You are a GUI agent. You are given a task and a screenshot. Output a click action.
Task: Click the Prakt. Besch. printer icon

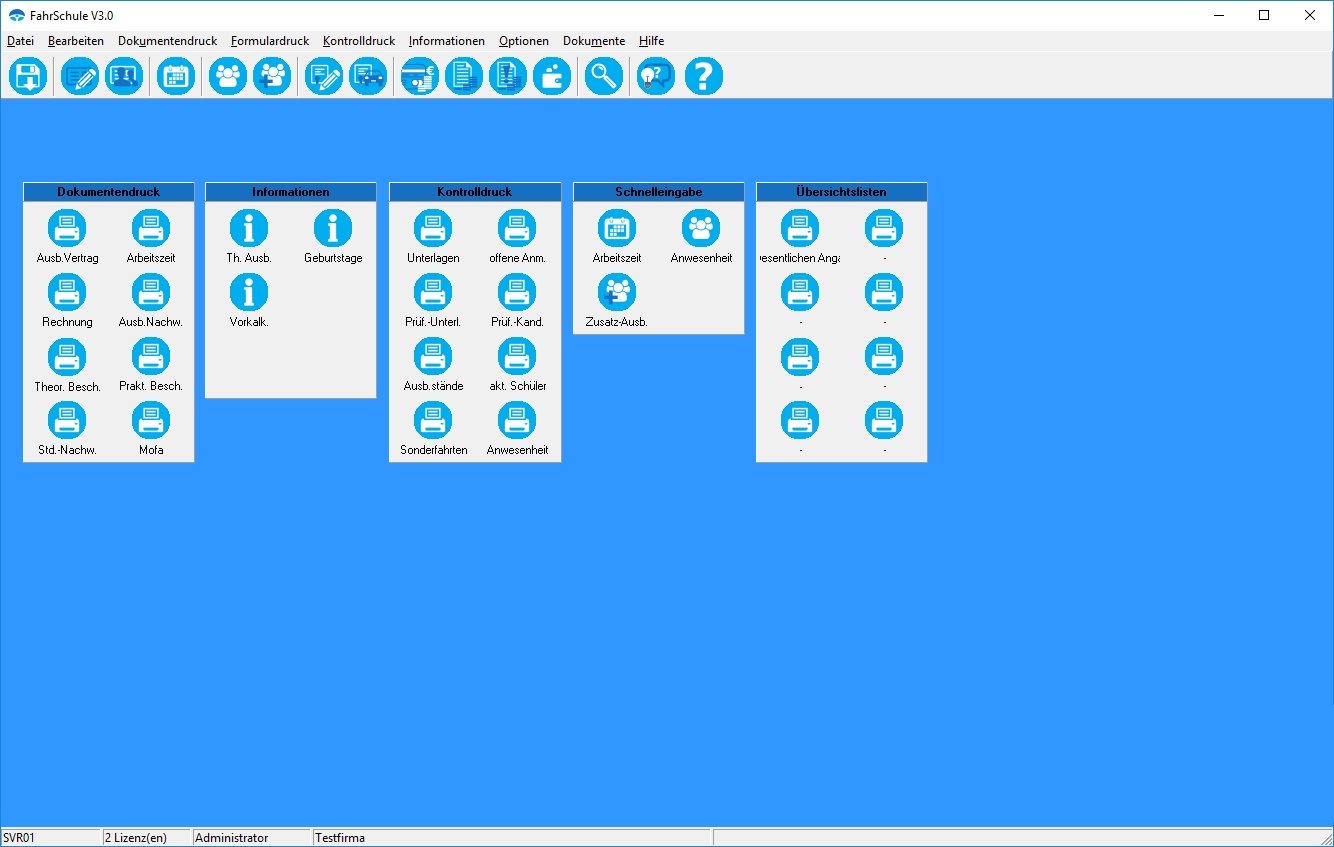(x=151, y=357)
